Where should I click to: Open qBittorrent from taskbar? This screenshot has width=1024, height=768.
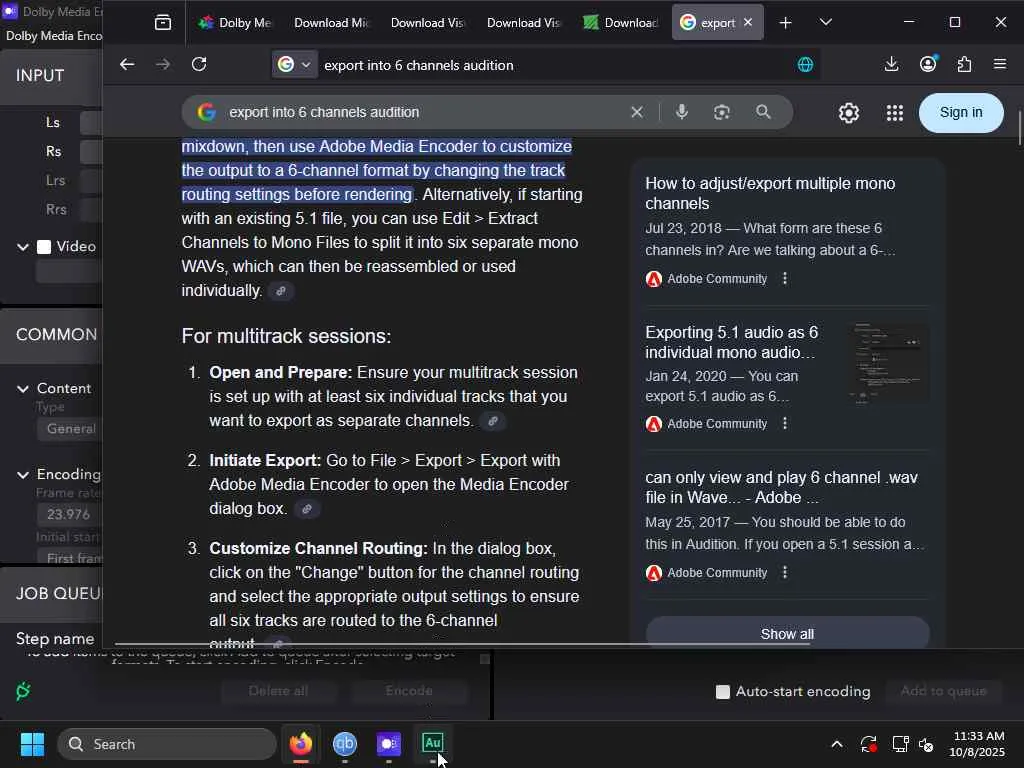345,743
